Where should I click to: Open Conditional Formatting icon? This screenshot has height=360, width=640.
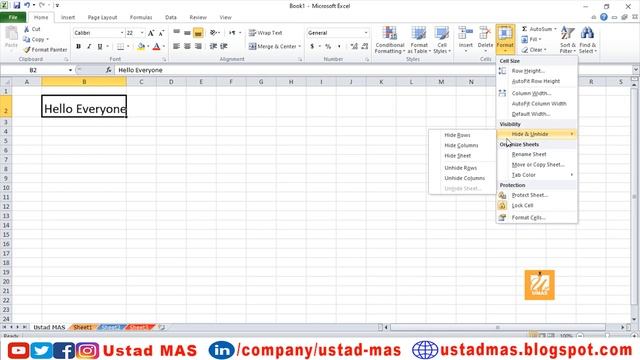pos(389,33)
